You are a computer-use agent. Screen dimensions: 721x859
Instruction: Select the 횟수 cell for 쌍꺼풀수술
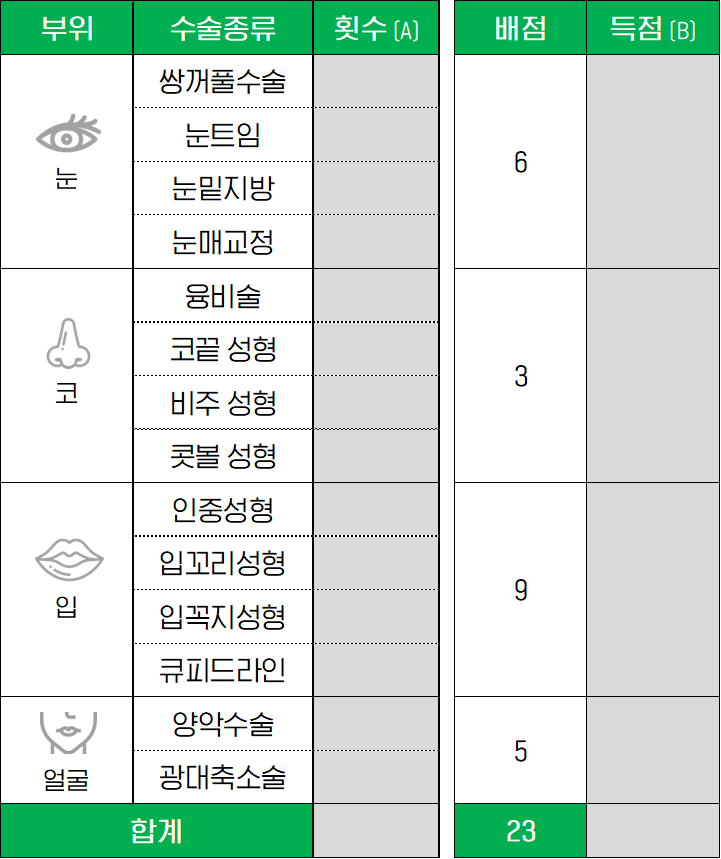point(376,81)
